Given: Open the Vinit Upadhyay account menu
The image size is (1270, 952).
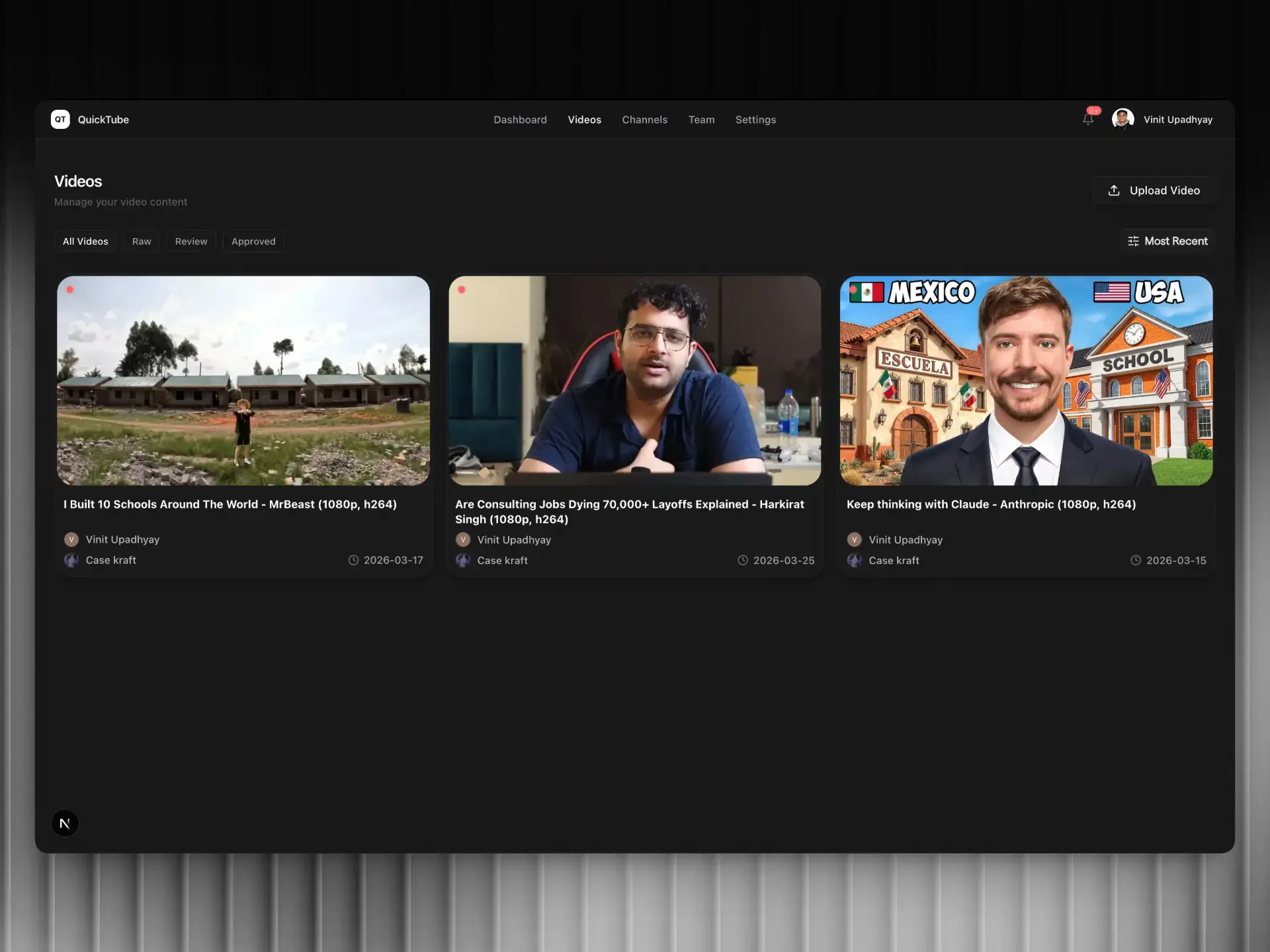Looking at the screenshot, I should coord(1177,120).
